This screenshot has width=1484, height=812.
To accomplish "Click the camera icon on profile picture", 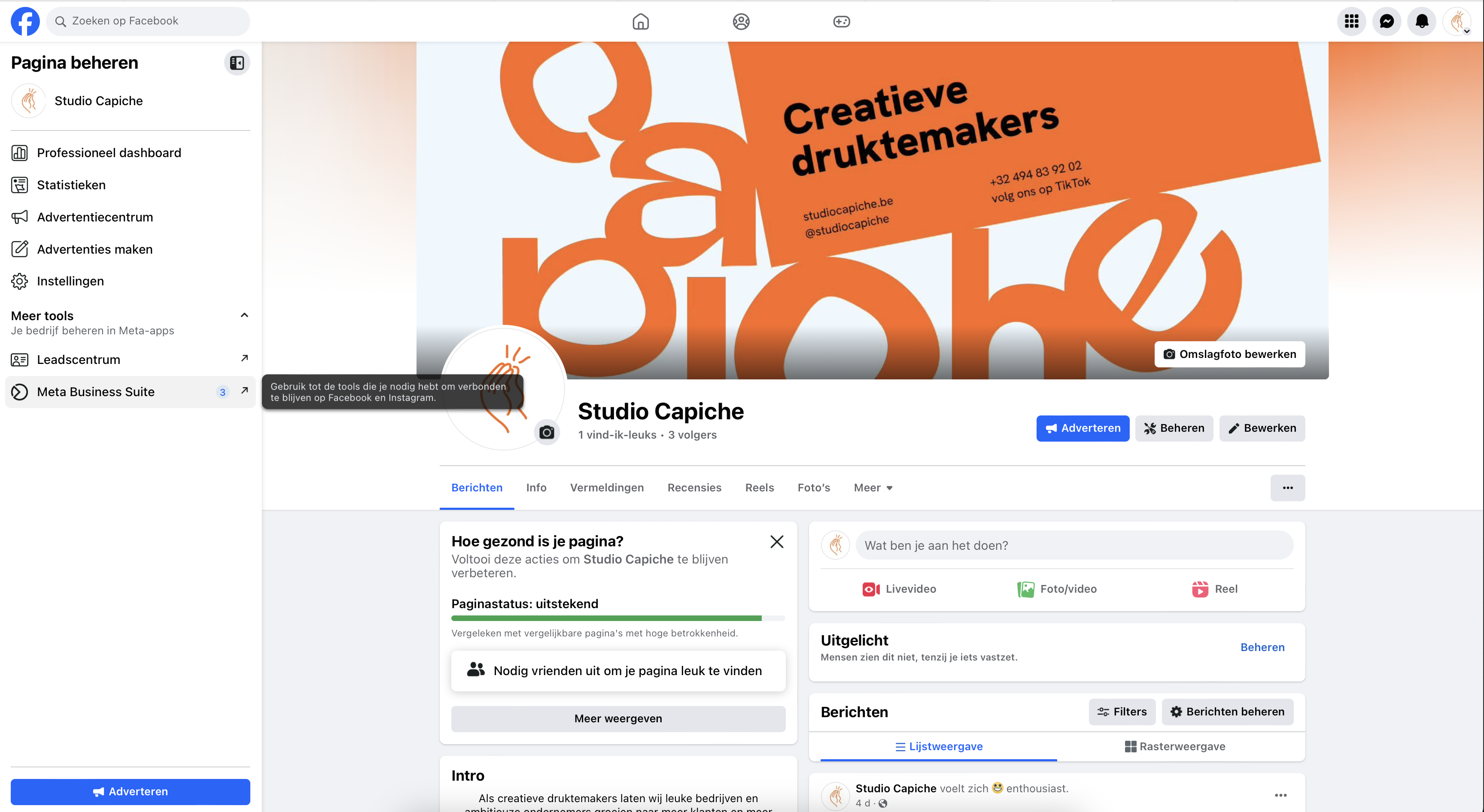I will coord(547,432).
